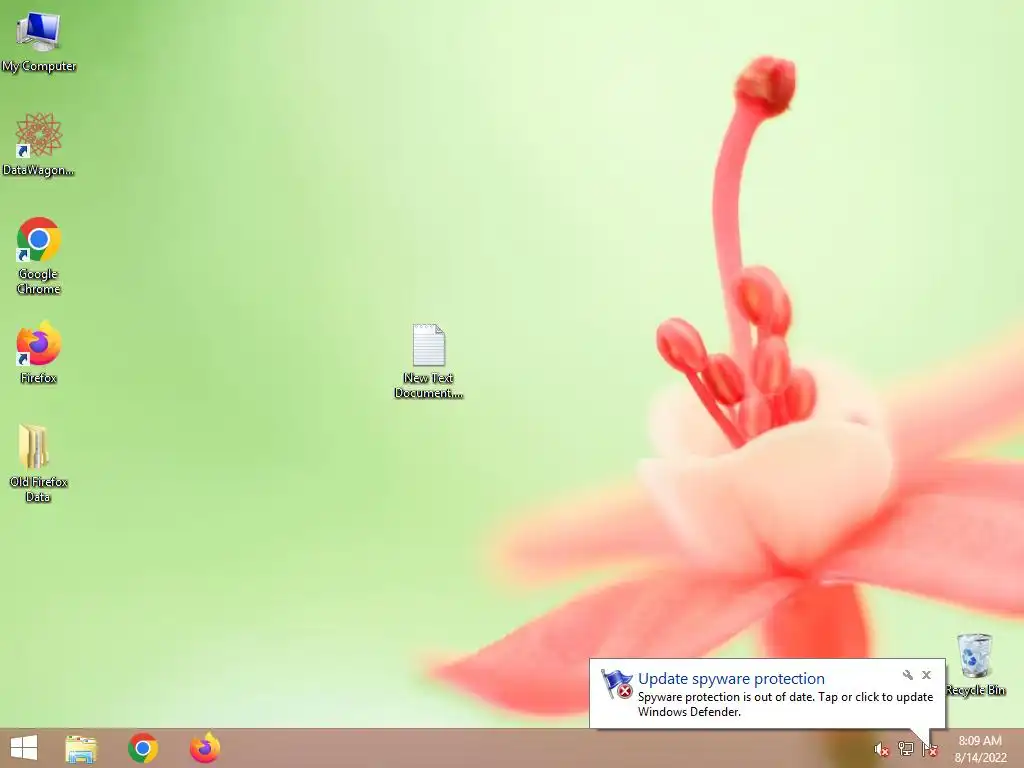Click the Update spyware protection title
This screenshot has width=1024, height=768.
pyautogui.click(x=731, y=679)
